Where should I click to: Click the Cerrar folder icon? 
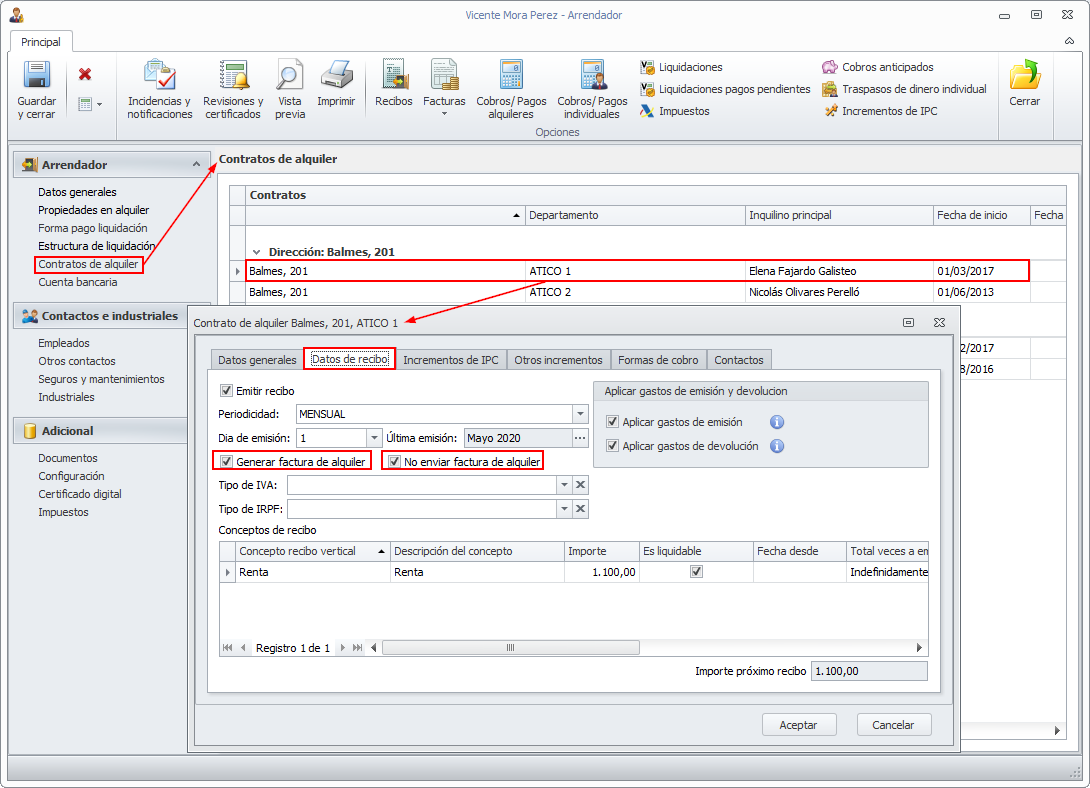(1024, 77)
